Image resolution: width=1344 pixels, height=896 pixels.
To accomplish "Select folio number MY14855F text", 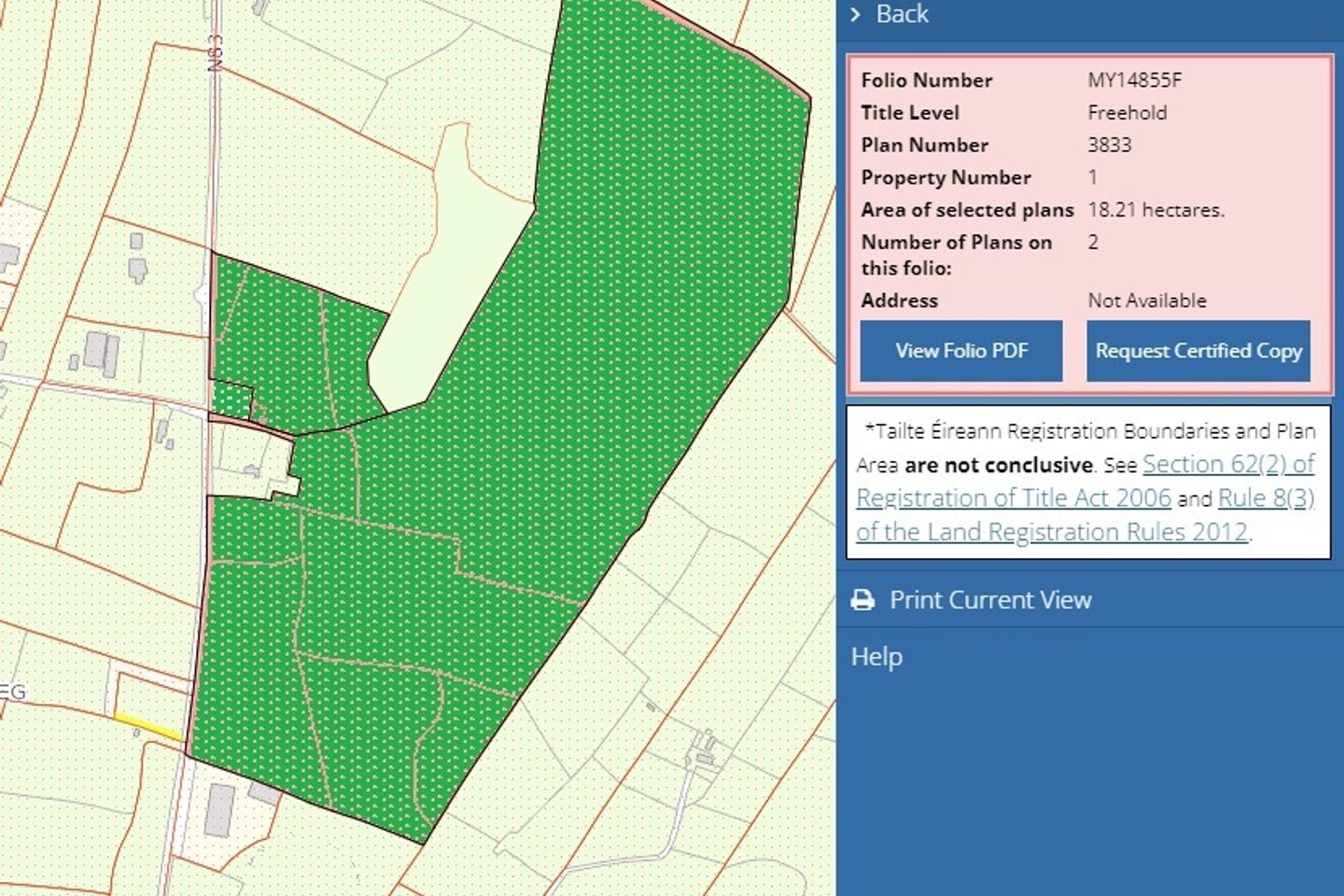I will pyautogui.click(x=1134, y=80).
